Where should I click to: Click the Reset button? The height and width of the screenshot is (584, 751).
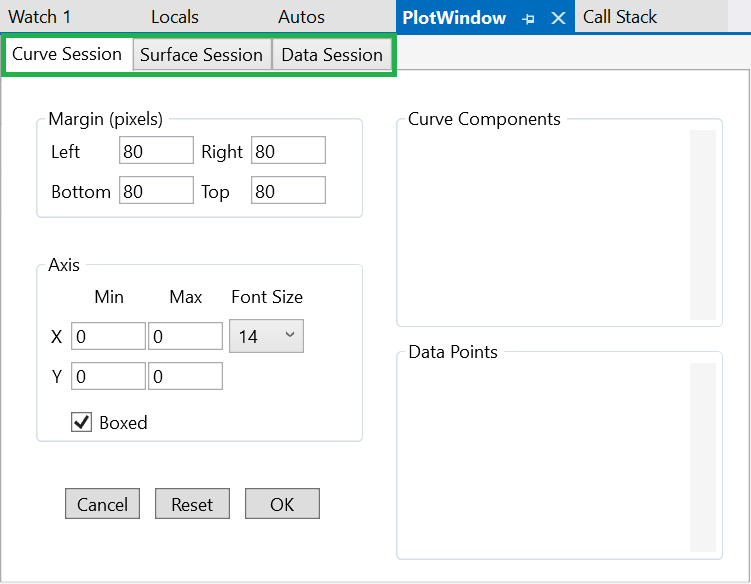[x=192, y=504]
